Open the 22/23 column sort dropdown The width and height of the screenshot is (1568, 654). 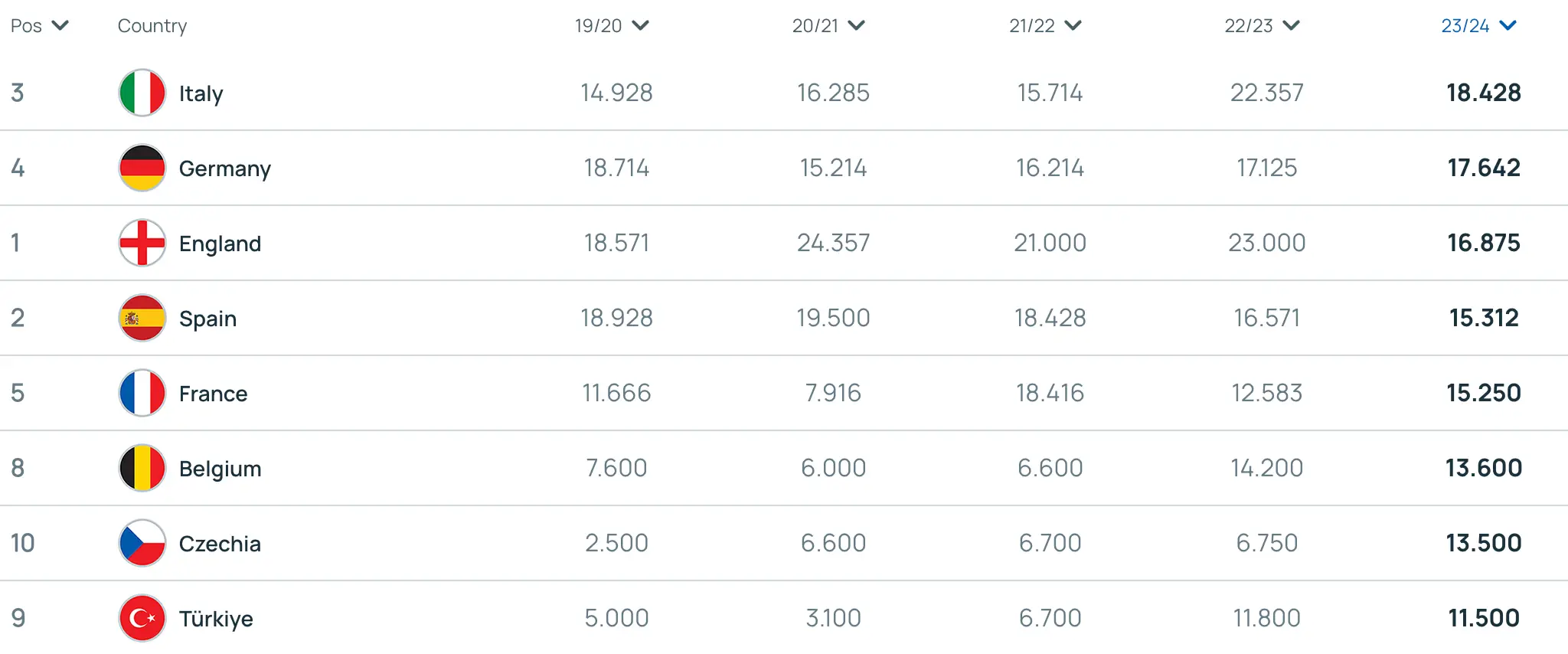coord(1292,25)
